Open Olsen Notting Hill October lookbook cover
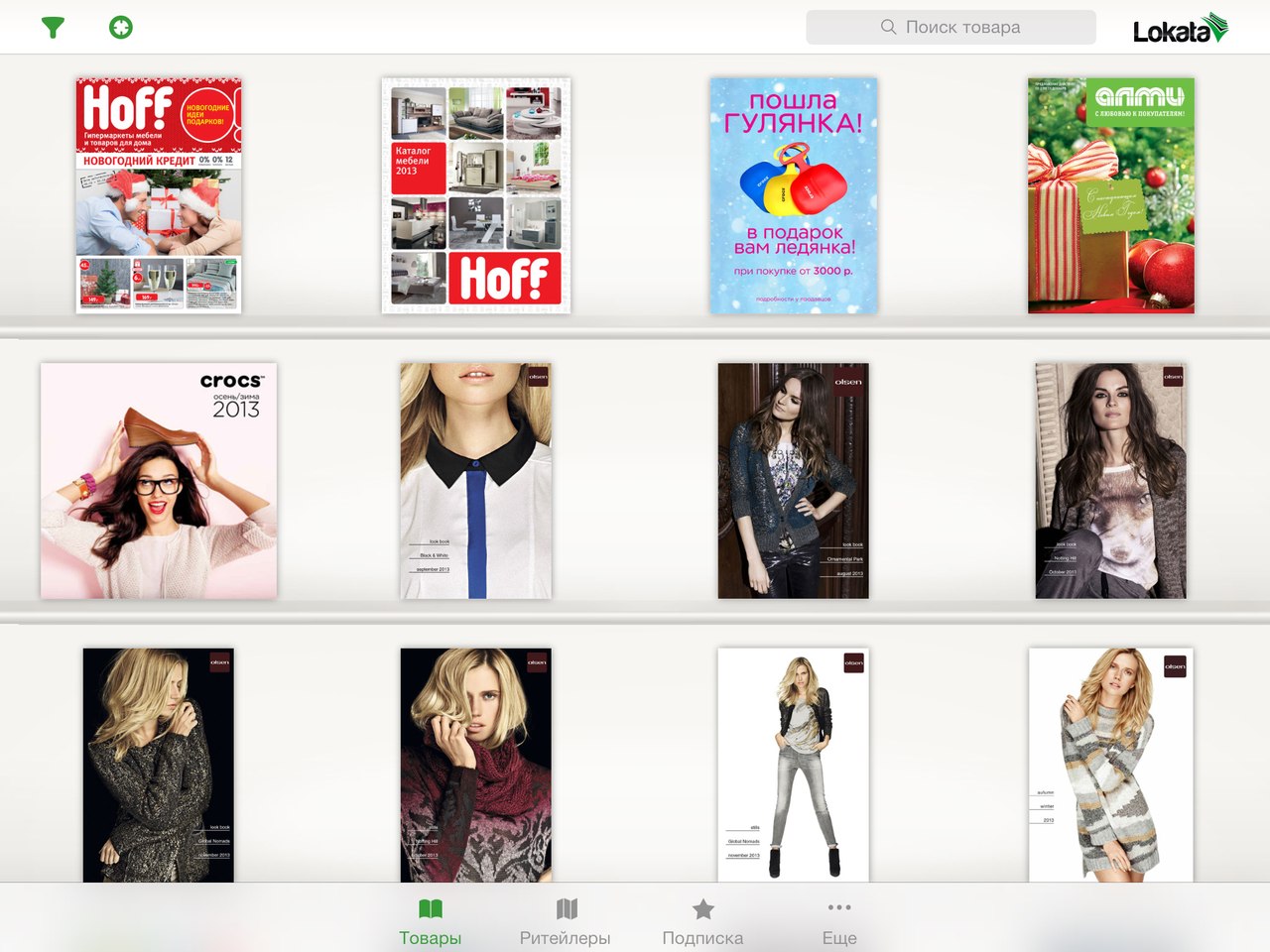 click(x=1111, y=481)
